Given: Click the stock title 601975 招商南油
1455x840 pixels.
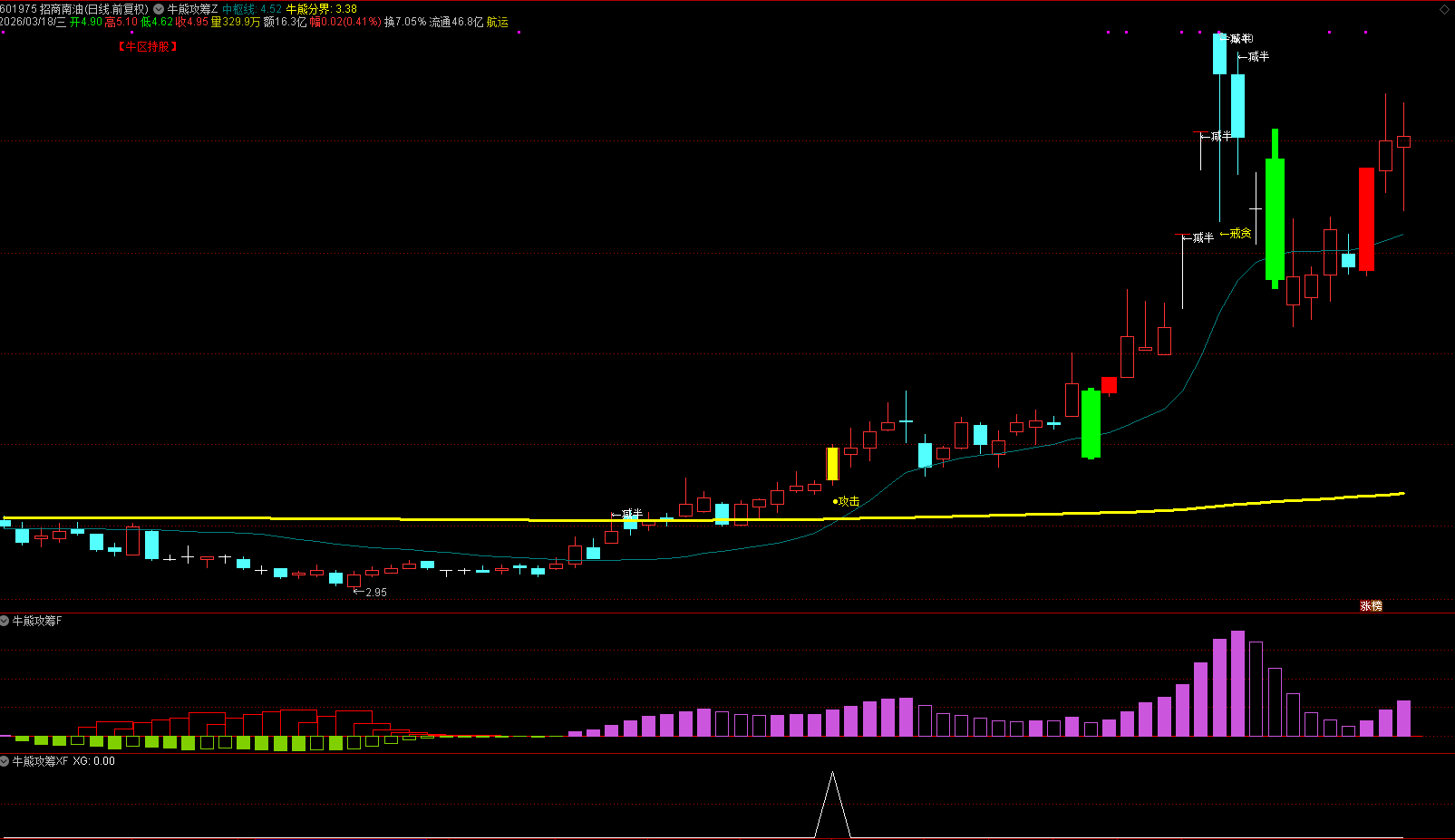Looking at the screenshot, I should 42,9.
